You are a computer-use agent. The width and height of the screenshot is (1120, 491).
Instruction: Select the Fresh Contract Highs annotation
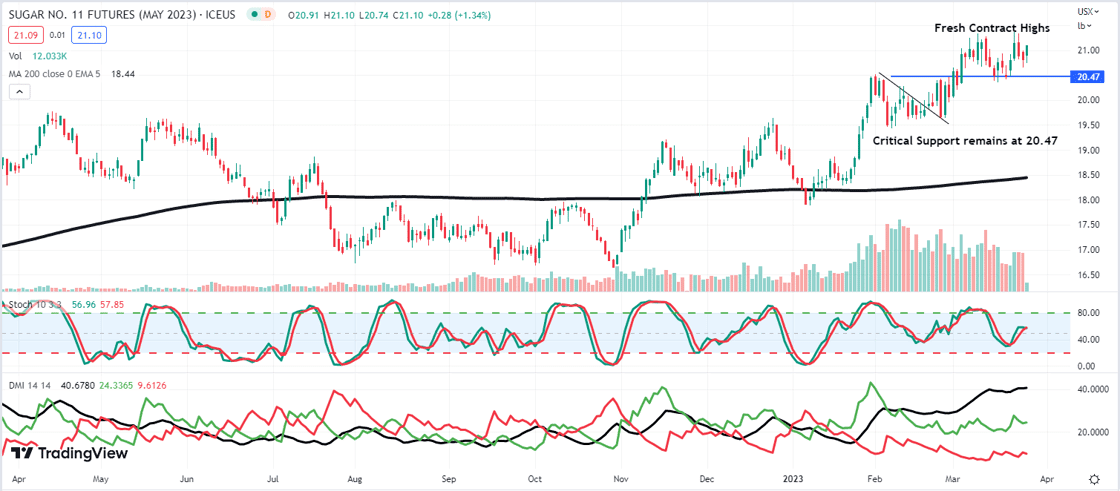click(992, 29)
